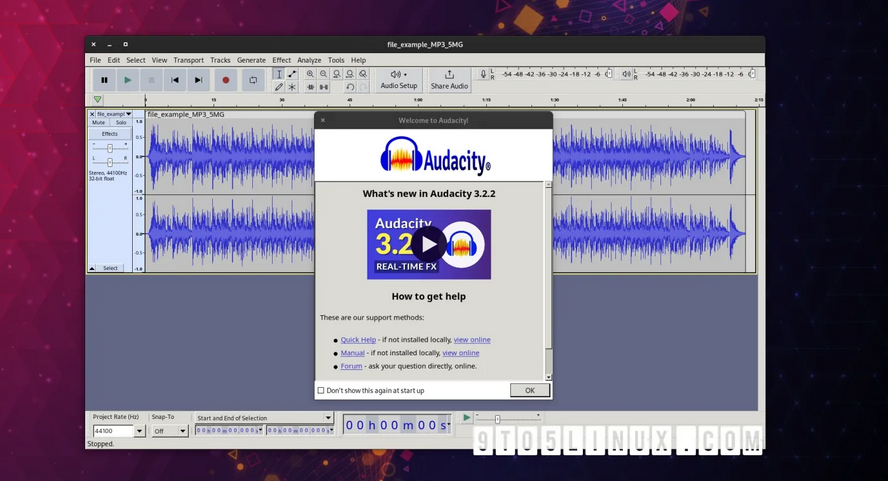Viewport: 888px width, 481px height.
Task: Click the Stop button in the transport toolbar
Action: [x=151, y=80]
